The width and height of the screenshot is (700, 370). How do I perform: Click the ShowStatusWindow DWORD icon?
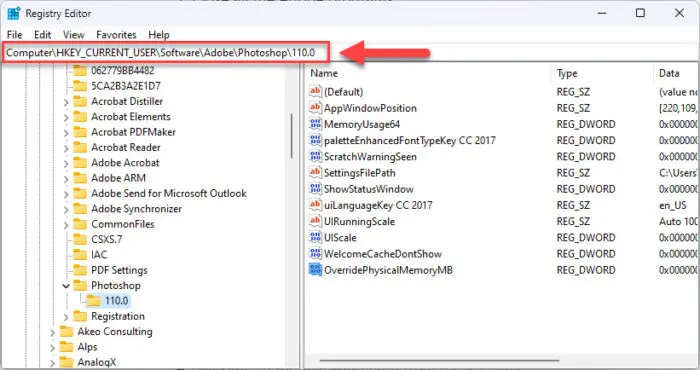point(315,189)
